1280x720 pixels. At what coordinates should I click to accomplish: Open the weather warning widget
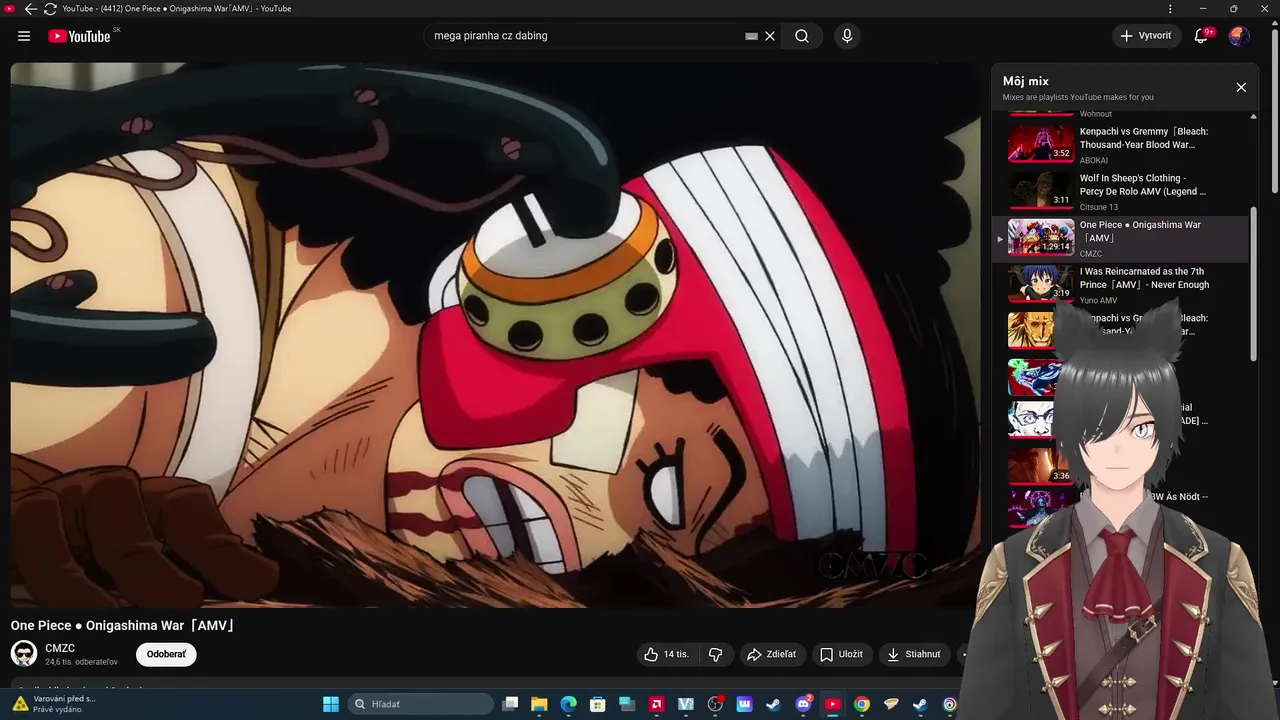tap(55, 704)
